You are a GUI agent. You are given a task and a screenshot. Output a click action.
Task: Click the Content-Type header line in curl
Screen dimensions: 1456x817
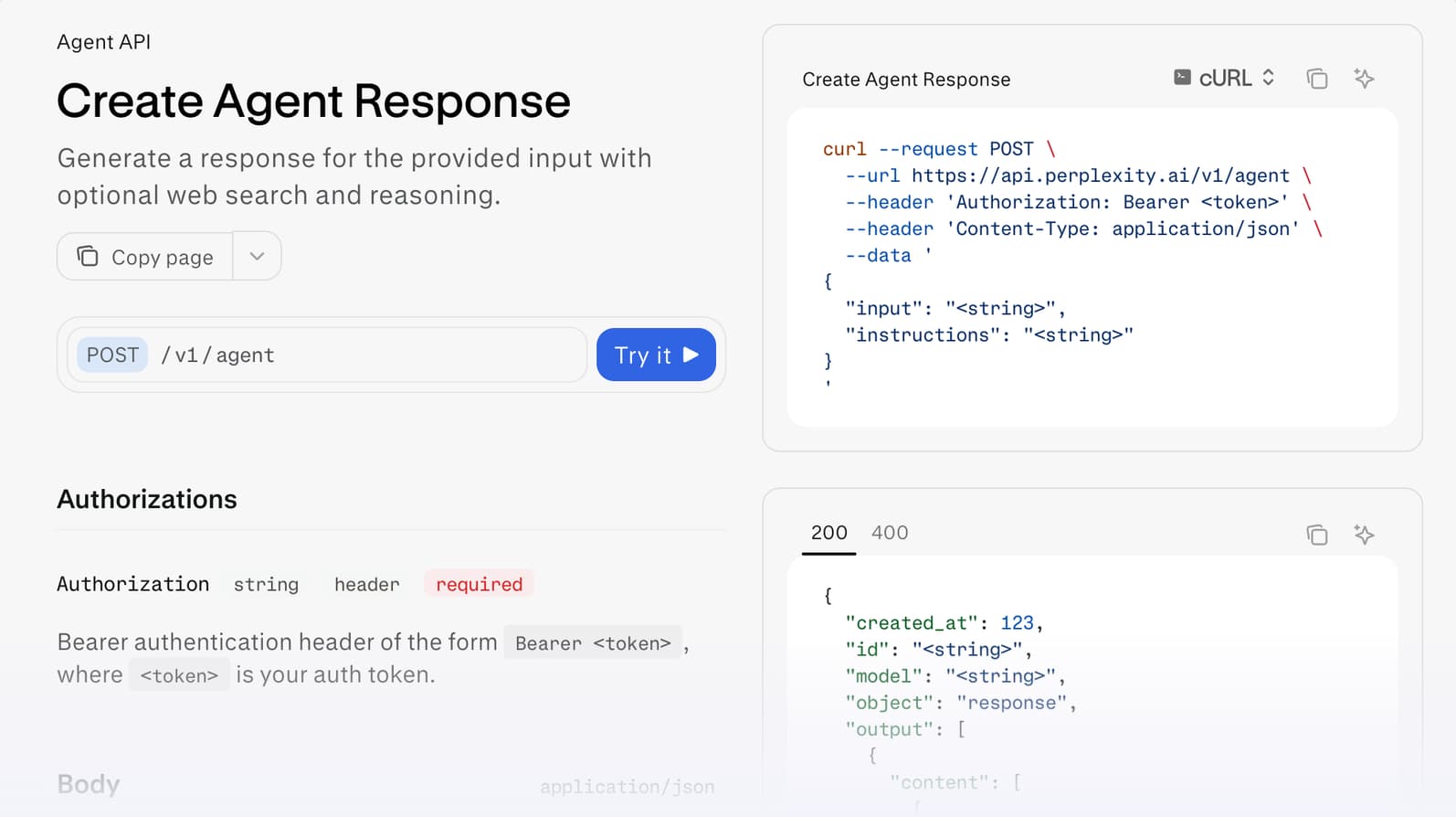point(1083,228)
